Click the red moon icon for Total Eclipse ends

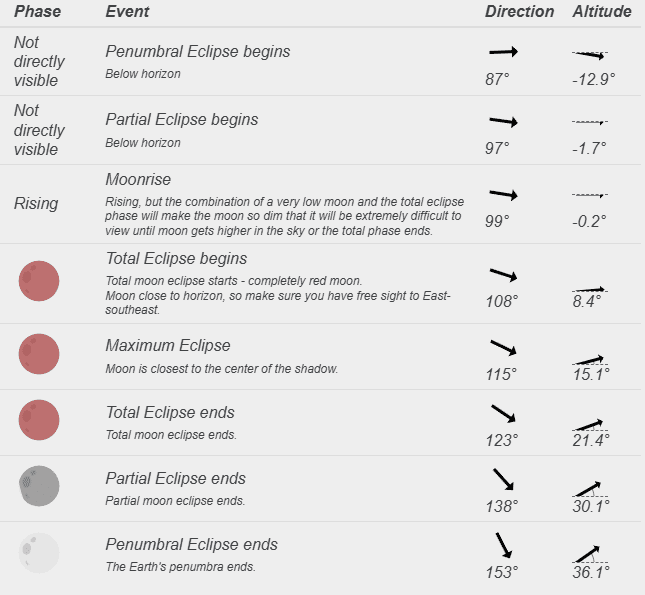39,420
